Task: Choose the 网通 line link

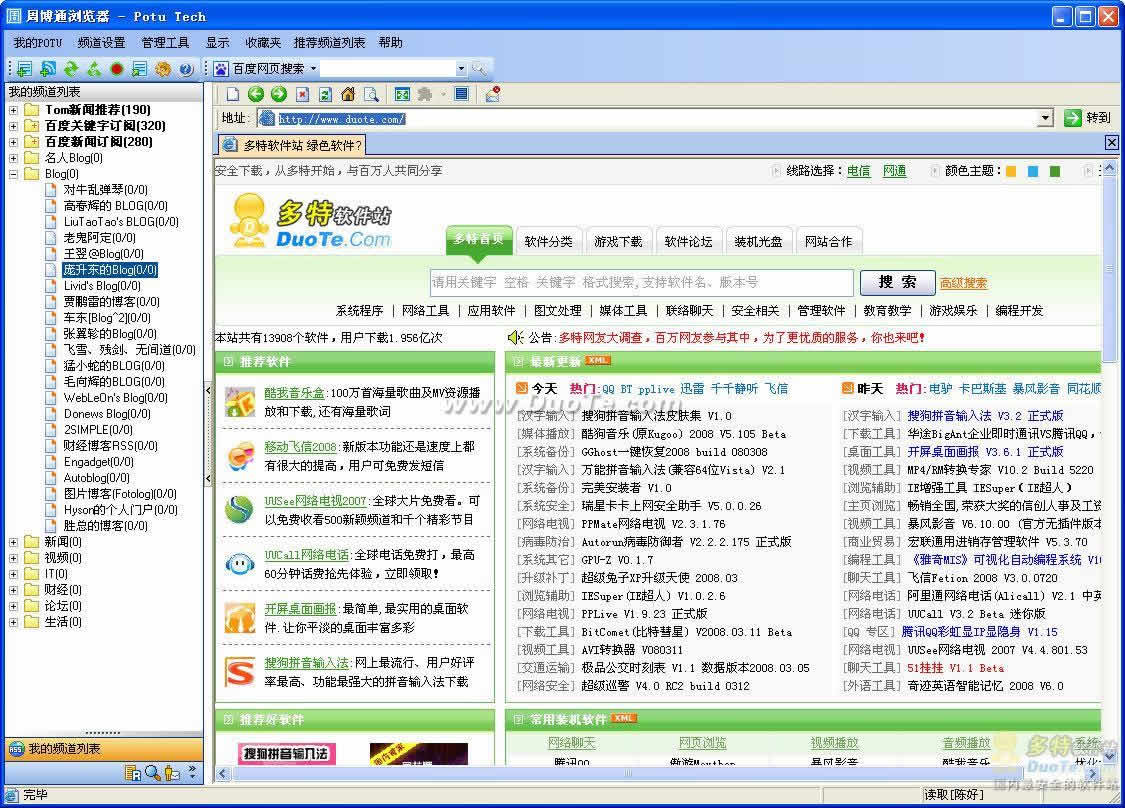Action: click(x=894, y=172)
